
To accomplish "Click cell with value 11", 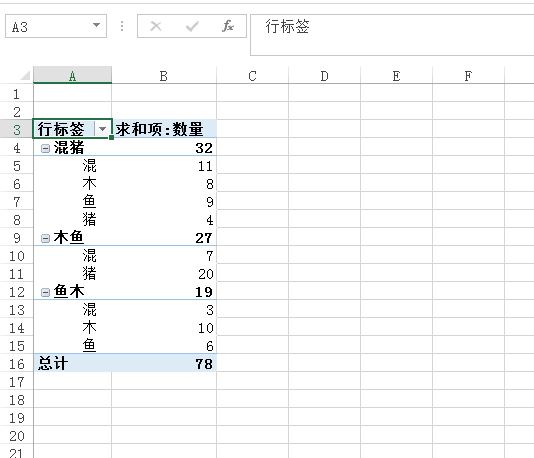I will pyautogui.click(x=164, y=166).
